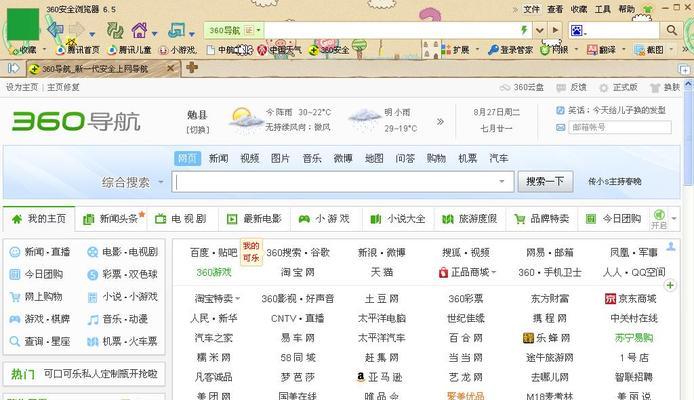
Task: Click the 设为主页 link
Action: pos(22,87)
